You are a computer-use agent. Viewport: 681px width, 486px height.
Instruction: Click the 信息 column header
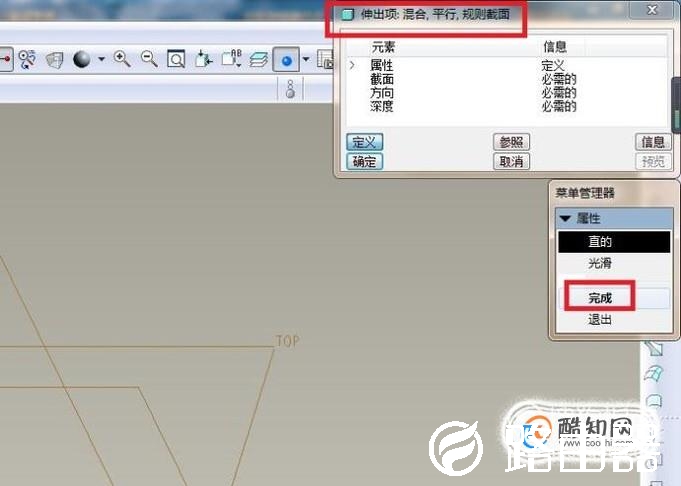[555, 47]
